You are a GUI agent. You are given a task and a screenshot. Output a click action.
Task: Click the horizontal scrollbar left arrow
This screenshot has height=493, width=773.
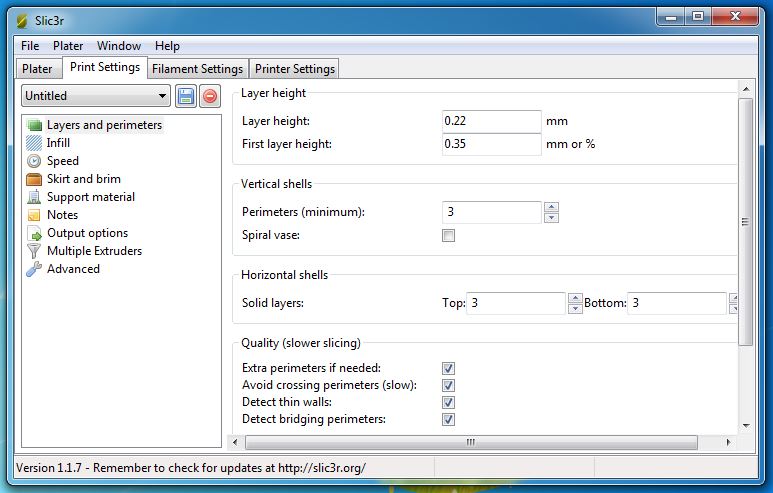pos(235,442)
